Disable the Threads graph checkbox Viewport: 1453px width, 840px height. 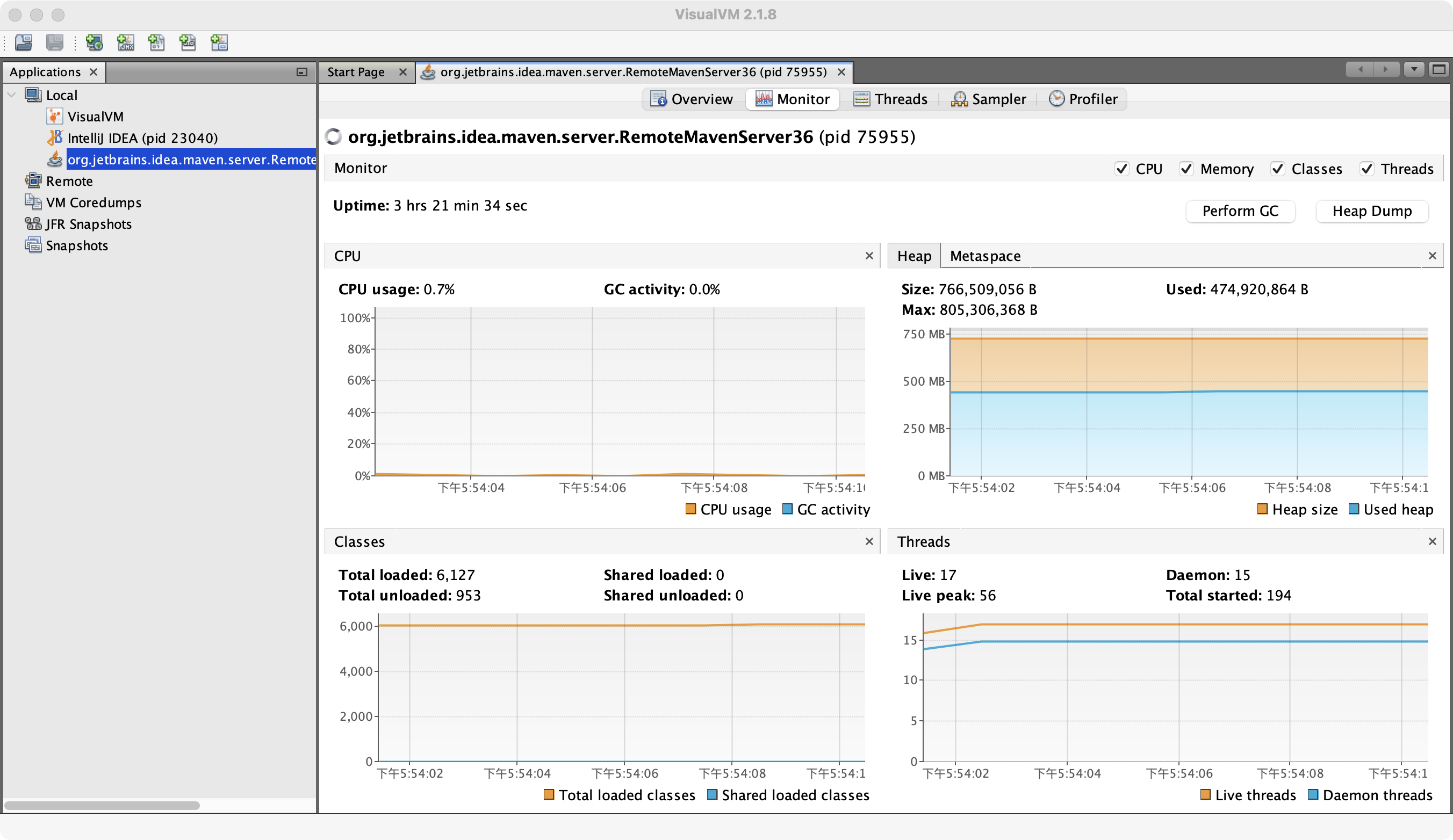click(1366, 169)
